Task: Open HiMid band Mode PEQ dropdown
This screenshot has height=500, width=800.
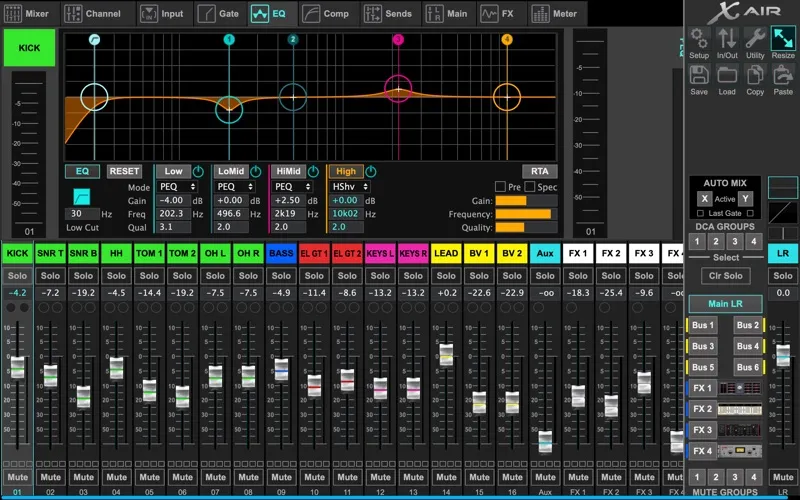Action: pyautogui.click(x=292, y=187)
